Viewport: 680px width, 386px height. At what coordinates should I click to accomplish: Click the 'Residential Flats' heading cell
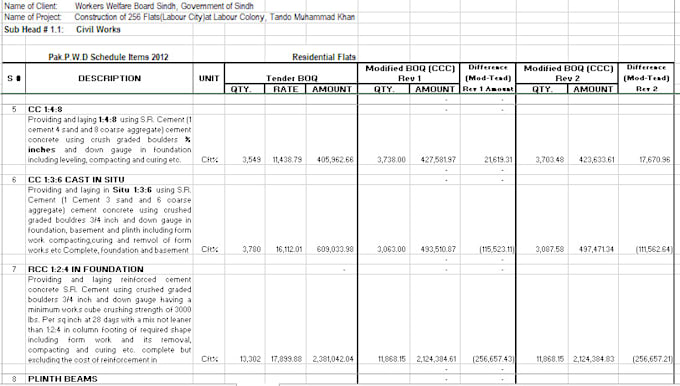324,57
